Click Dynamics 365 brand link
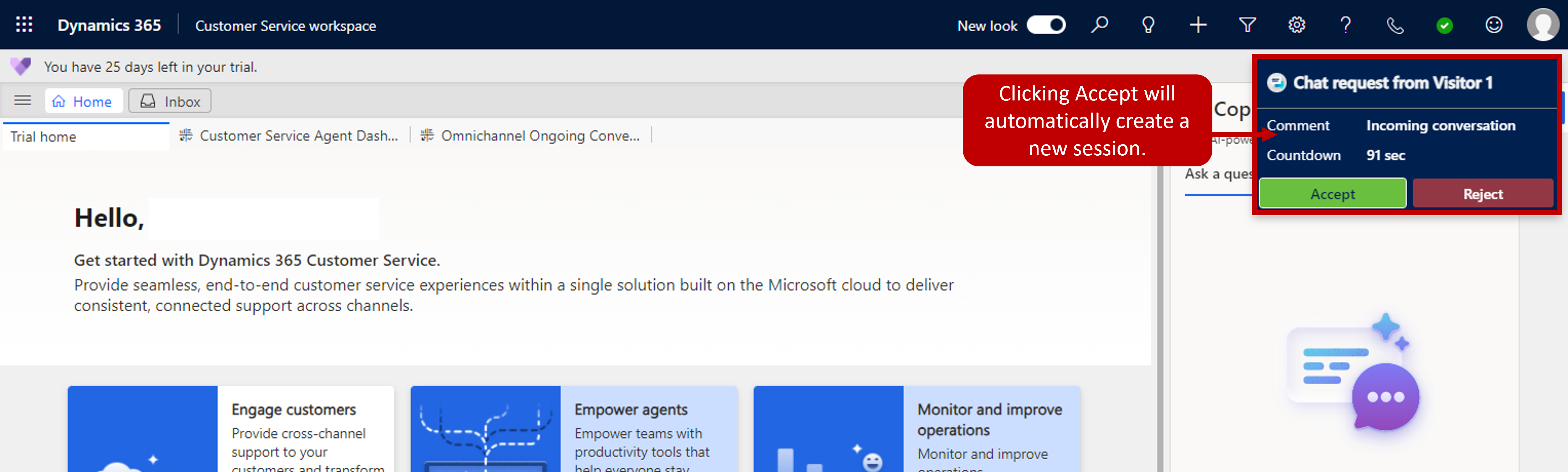This screenshot has height=472, width=1568. (x=109, y=26)
